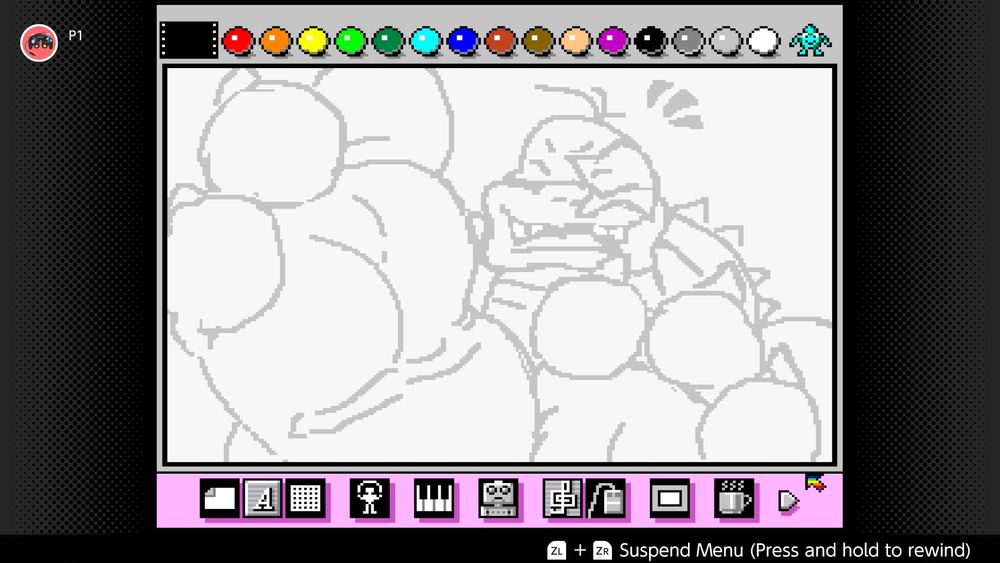Choose the blue paint color

point(463,41)
